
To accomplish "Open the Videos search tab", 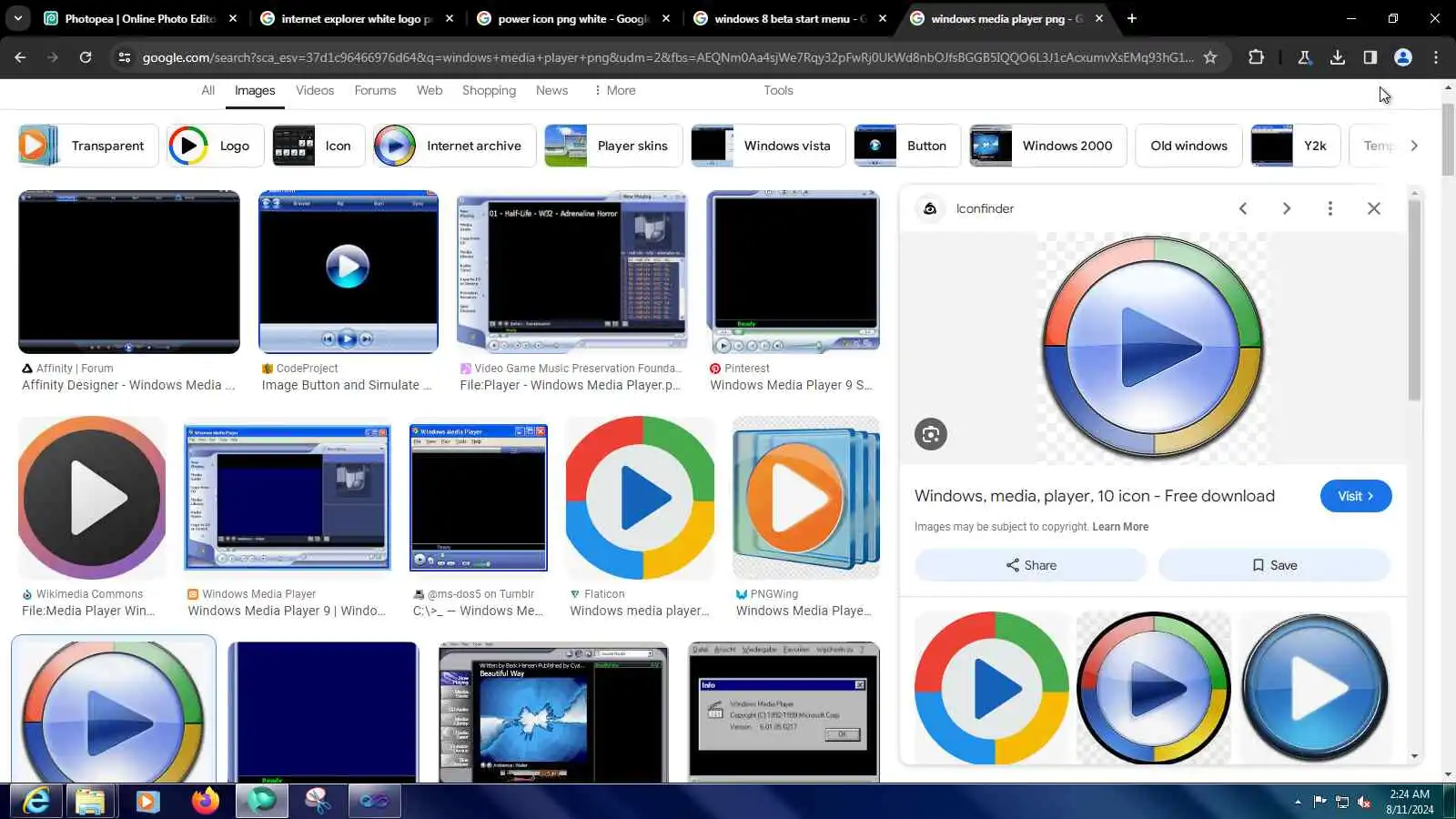I will [x=315, y=90].
